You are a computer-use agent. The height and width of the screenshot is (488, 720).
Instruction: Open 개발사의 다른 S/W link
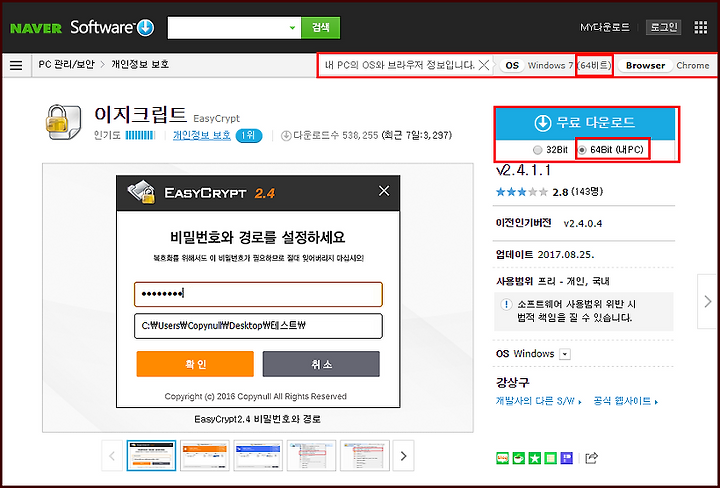tap(539, 401)
